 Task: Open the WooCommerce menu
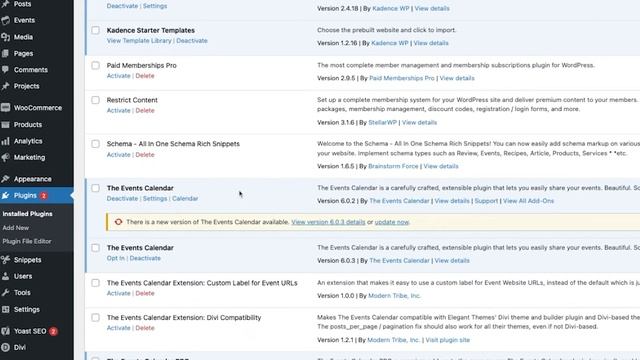pyautogui.click(x=38, y=108)
